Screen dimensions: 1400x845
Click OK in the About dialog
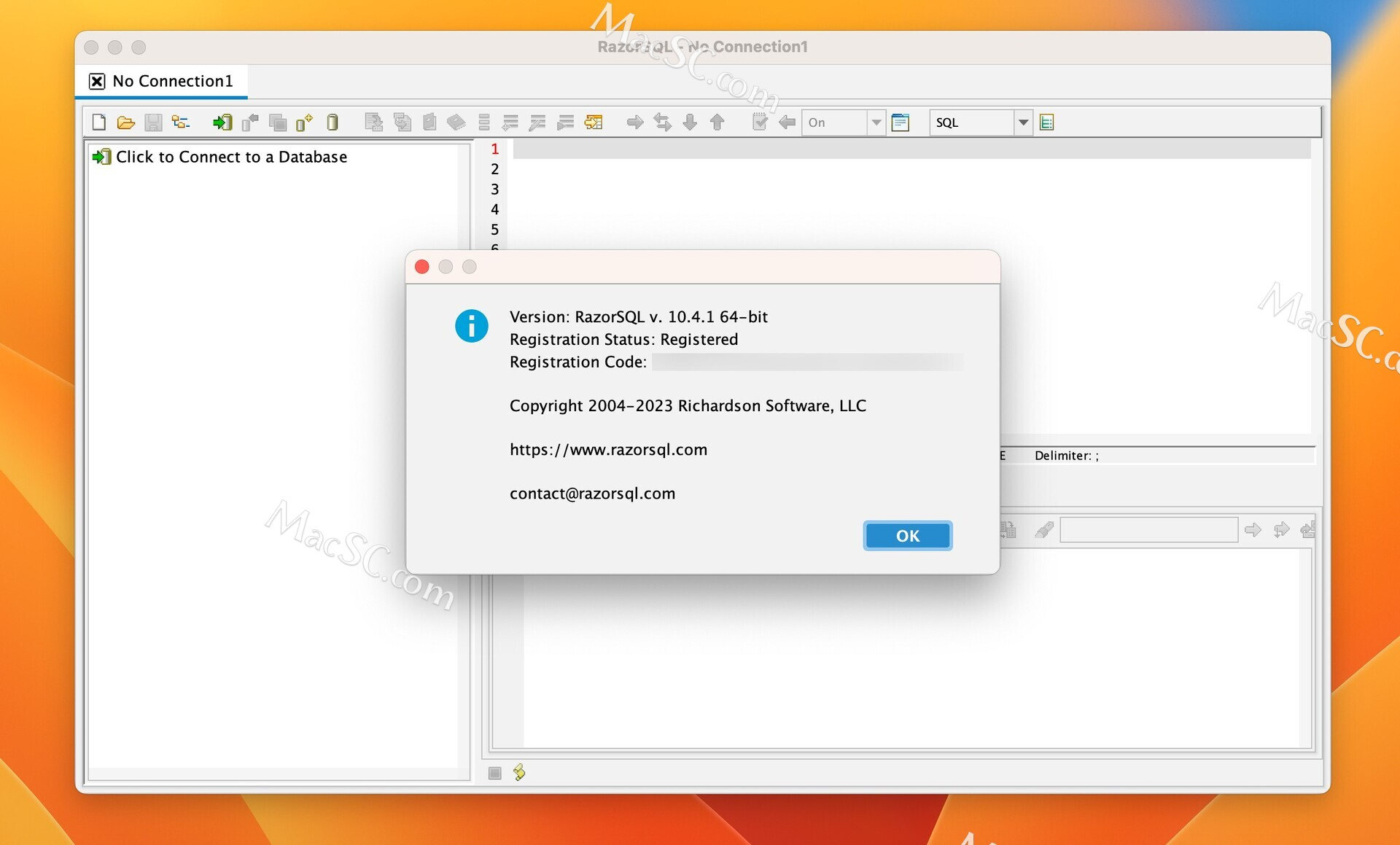tap(908, 536)
